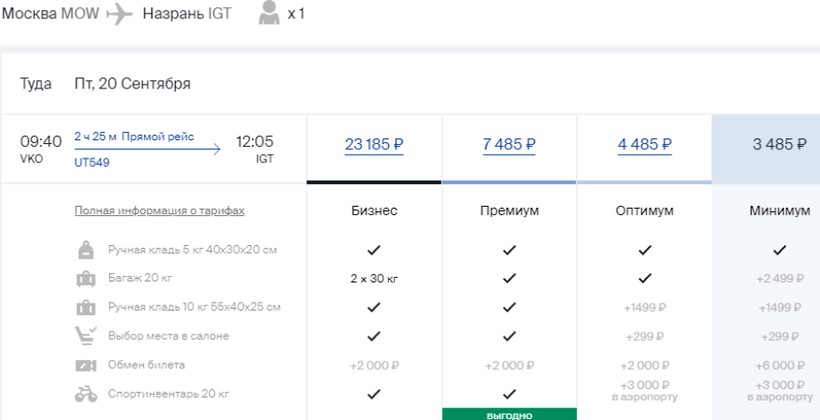Select Premium fare price 7 485 ₽
Viewport: 820px width, 420px height.
coord(508,144)
